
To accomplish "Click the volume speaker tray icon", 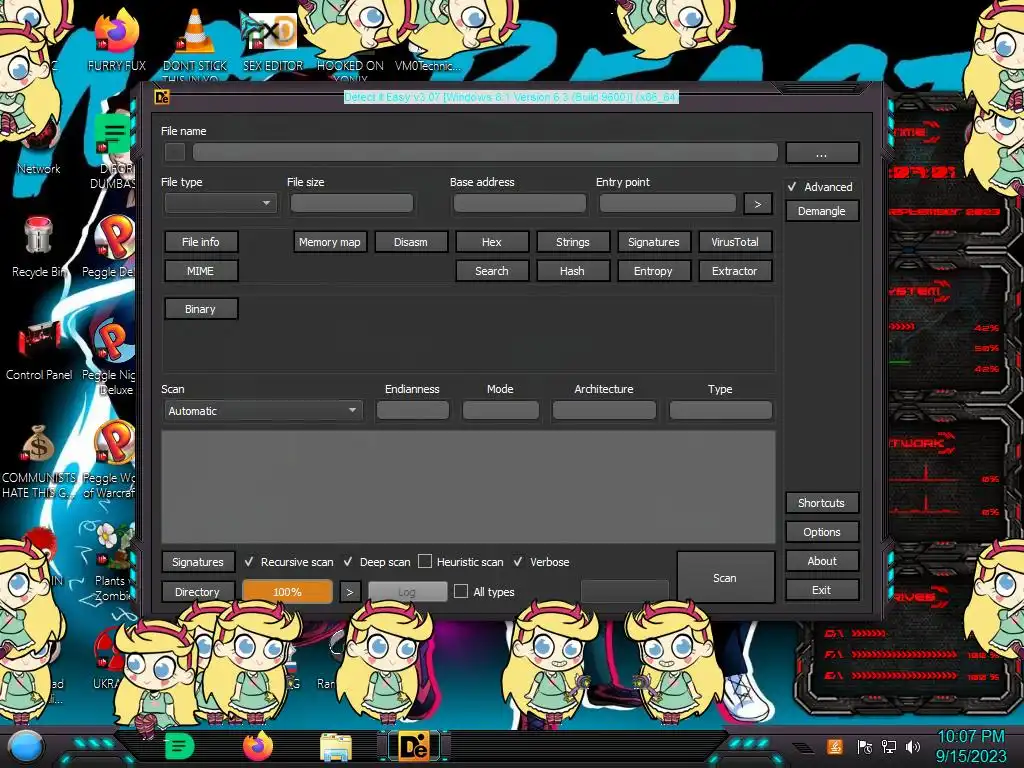I will (x=913, y=747).
